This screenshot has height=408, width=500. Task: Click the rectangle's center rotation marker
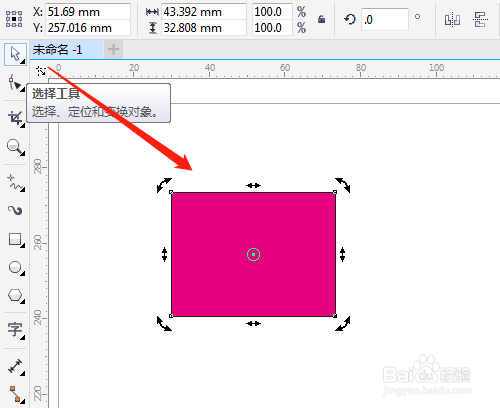tap(253, 254)
